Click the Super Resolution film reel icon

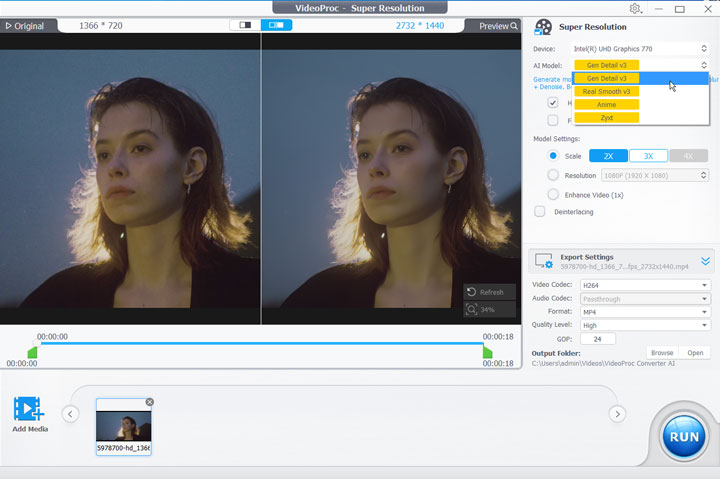click(x=543, y=27)
